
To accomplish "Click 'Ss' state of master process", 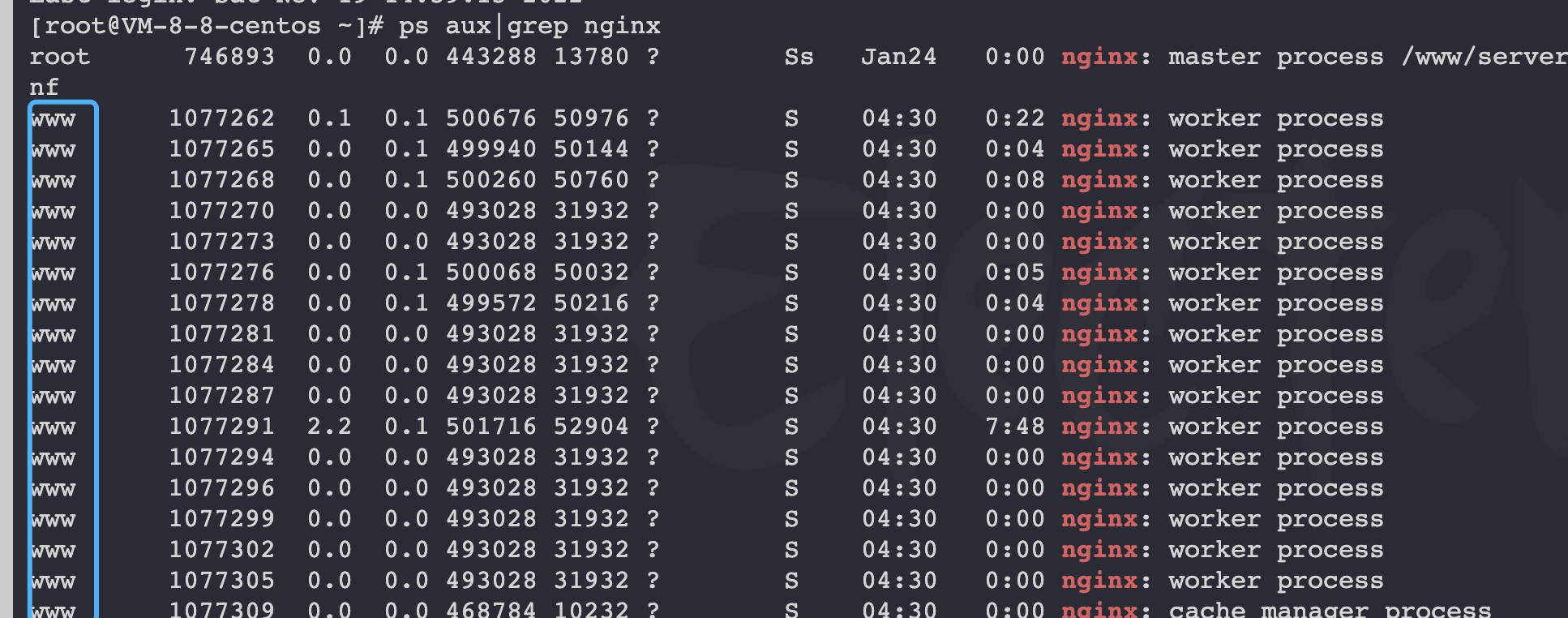I will 799,57.
